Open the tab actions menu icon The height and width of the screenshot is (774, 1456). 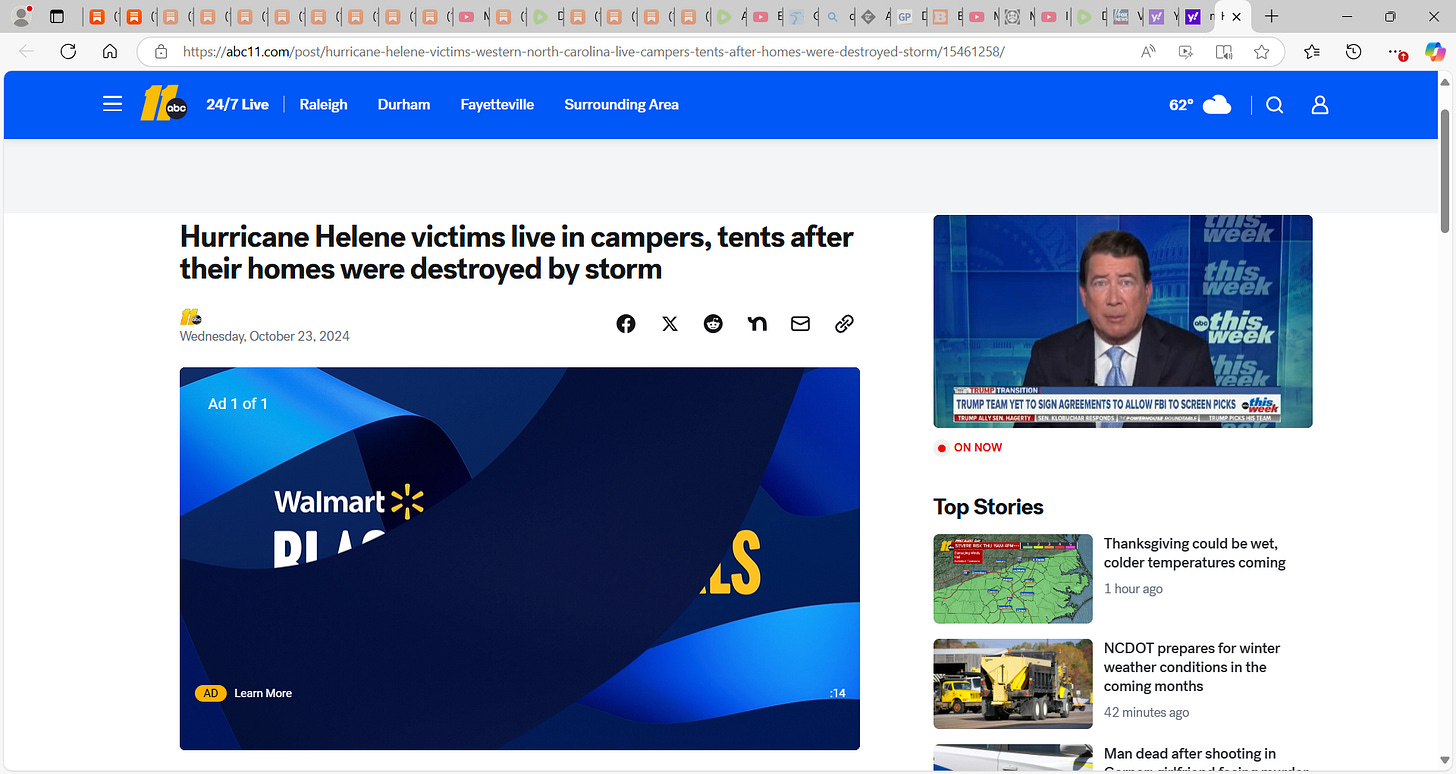coord(57,16)
